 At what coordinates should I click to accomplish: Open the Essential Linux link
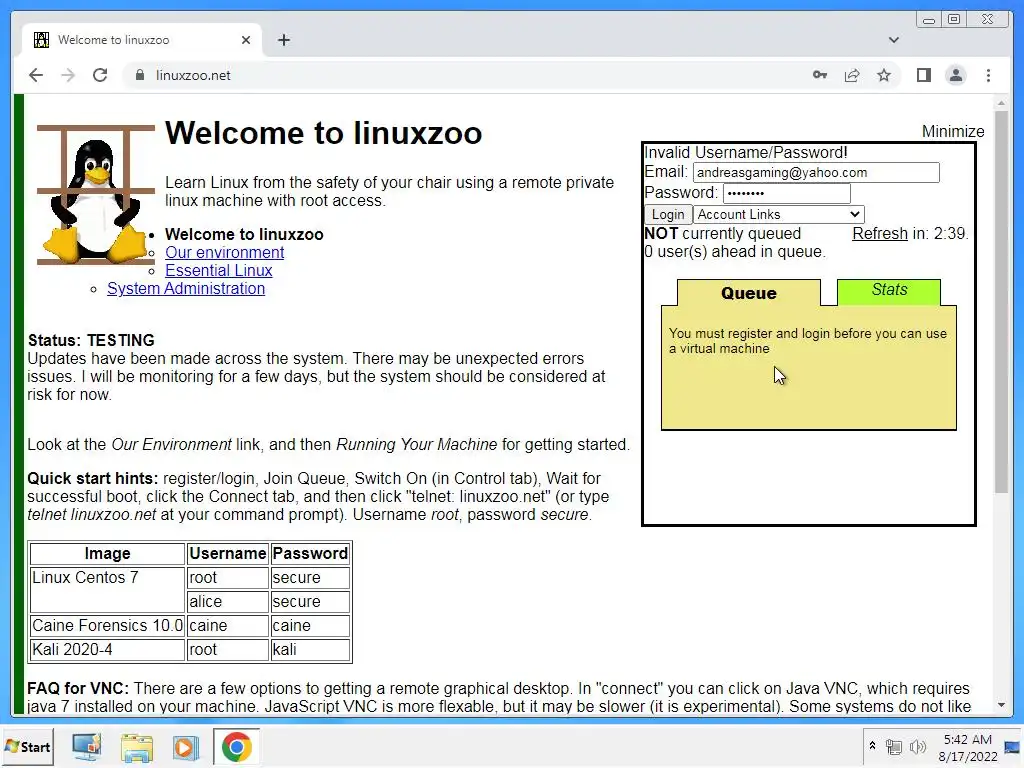pyautogui.click(x=218, y=270)
